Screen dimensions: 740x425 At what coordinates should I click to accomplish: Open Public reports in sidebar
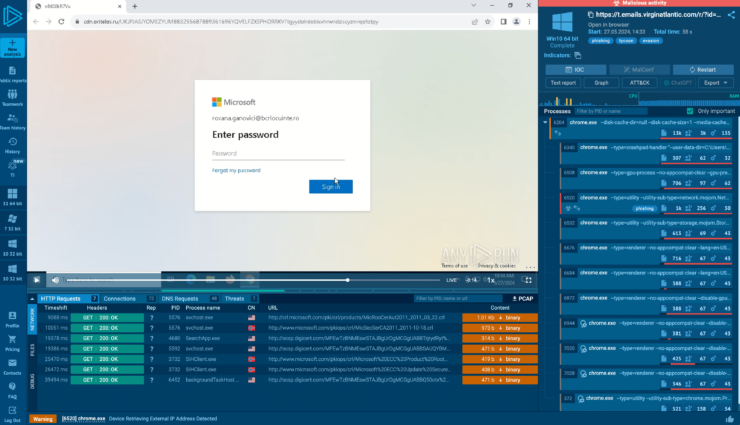[12, 75]
